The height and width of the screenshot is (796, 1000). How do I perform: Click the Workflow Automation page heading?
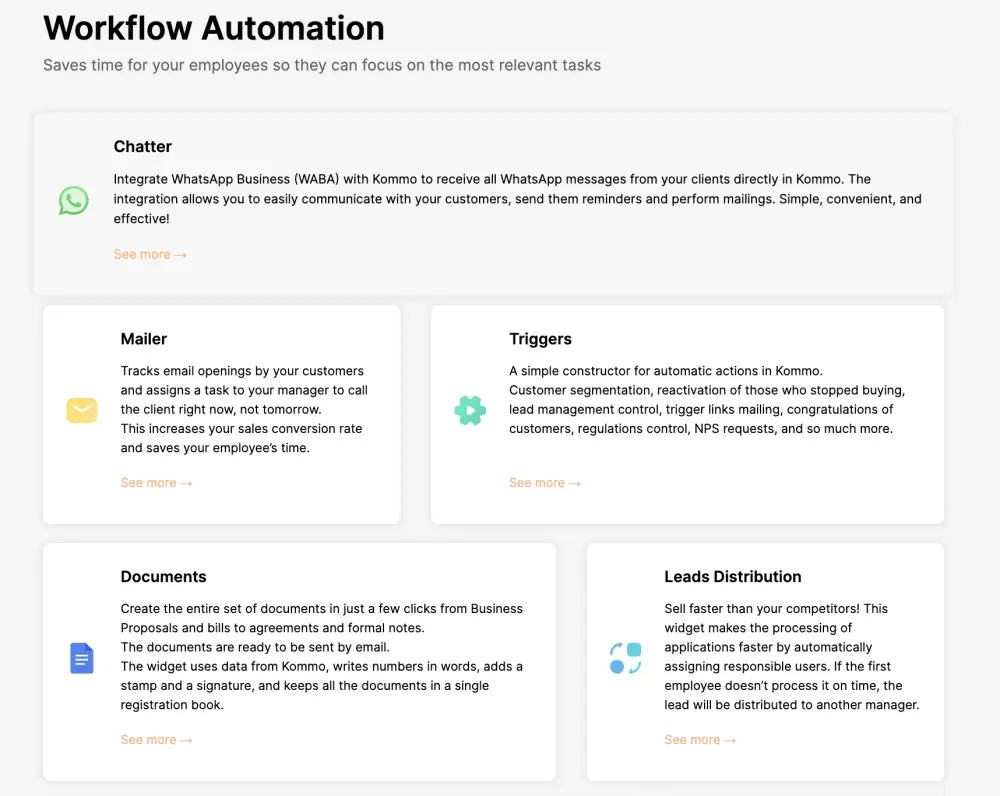coord(214,28)
